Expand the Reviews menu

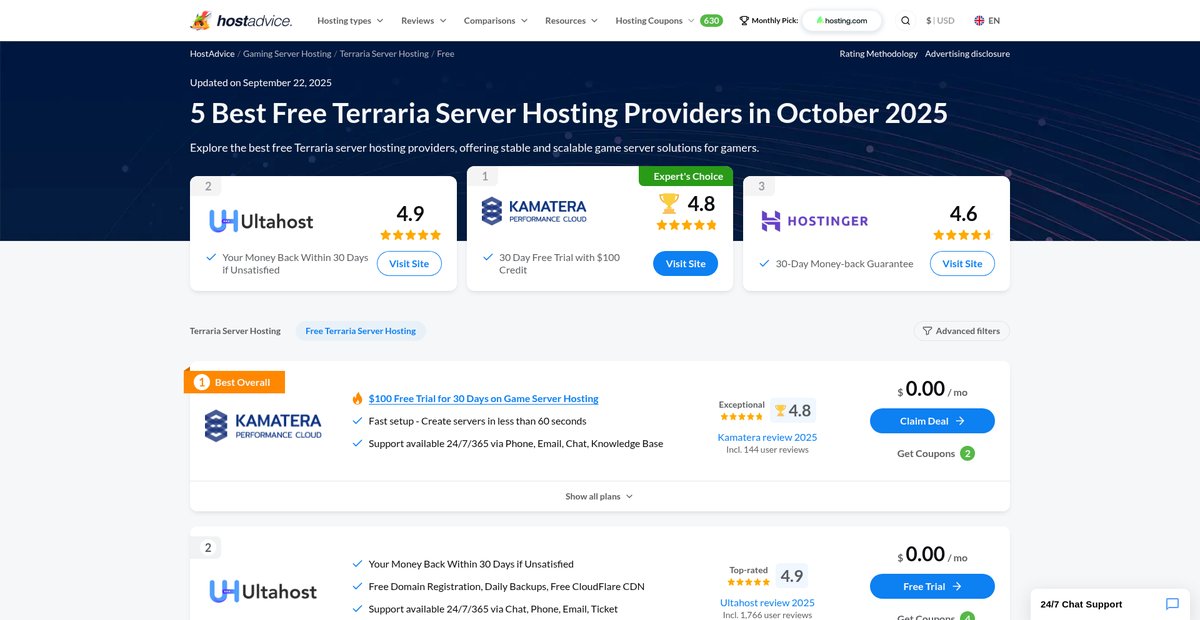click(424, 20)
